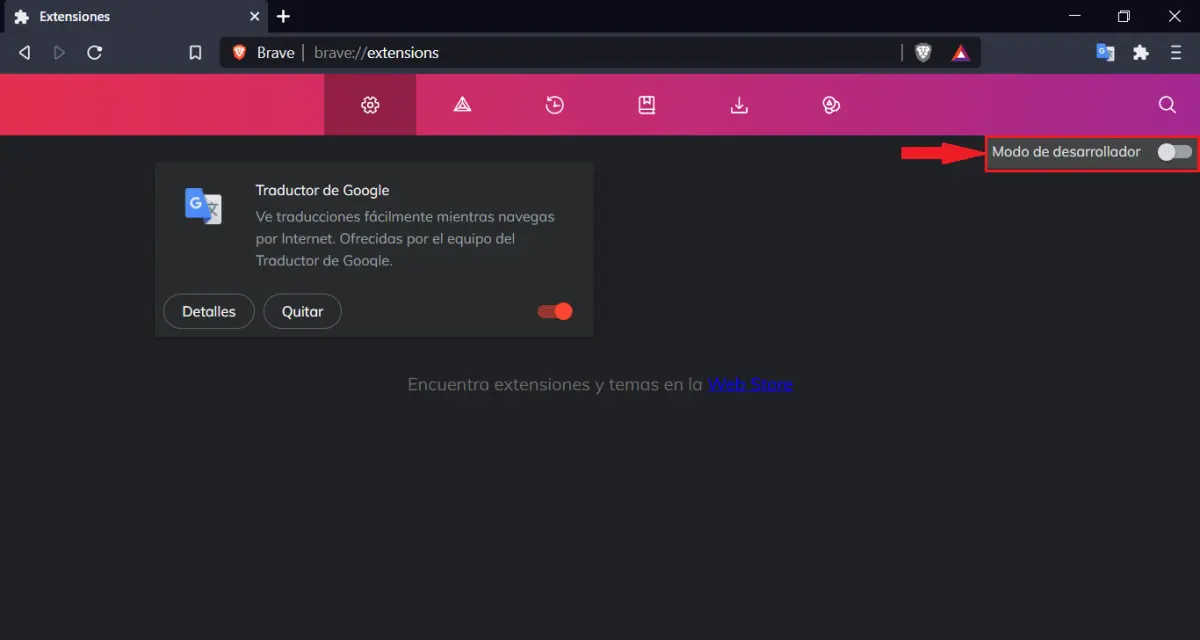This screenshot has height=640, width=1200.
Task: Click Quitar to remove the extension
Action: (302, 311)
